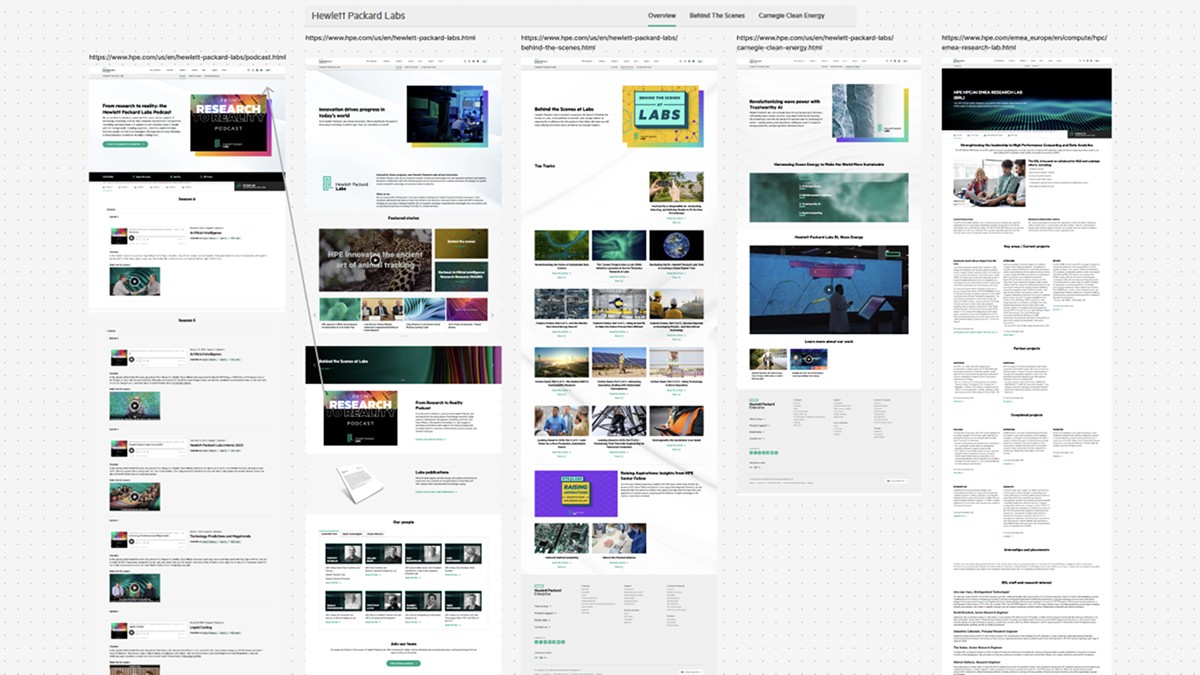
Task: Click the Innovation drives progress hero photo
Action: [447, 116]
